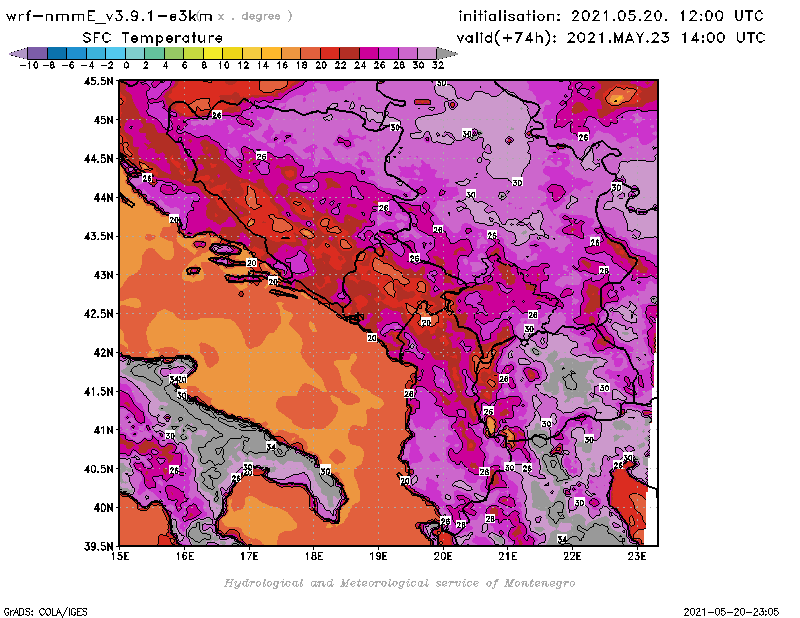Click the '40N' latitude label
Image resolution: width=800 pixels, height=618 pixels.
click(103, 508)
